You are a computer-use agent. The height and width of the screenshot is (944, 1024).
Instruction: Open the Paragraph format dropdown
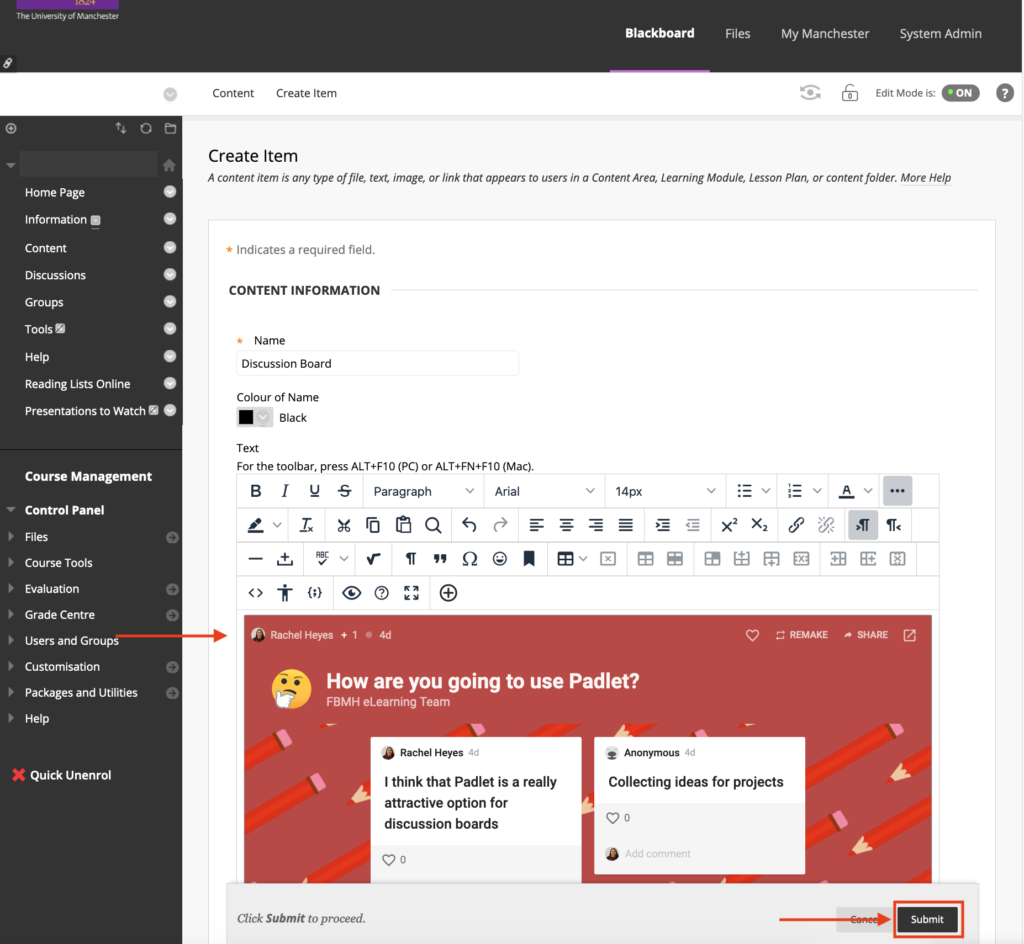(x=423, y=491)
